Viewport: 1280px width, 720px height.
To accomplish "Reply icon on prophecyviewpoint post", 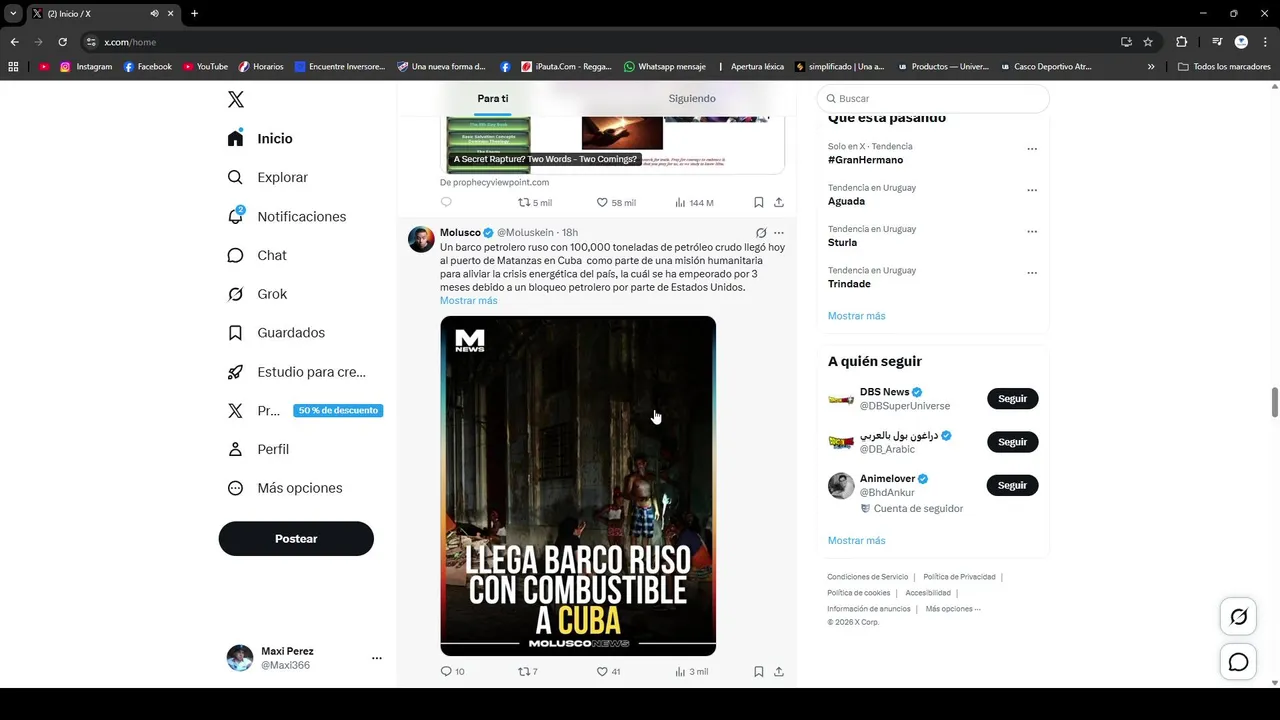I will [x=446, y=202].
